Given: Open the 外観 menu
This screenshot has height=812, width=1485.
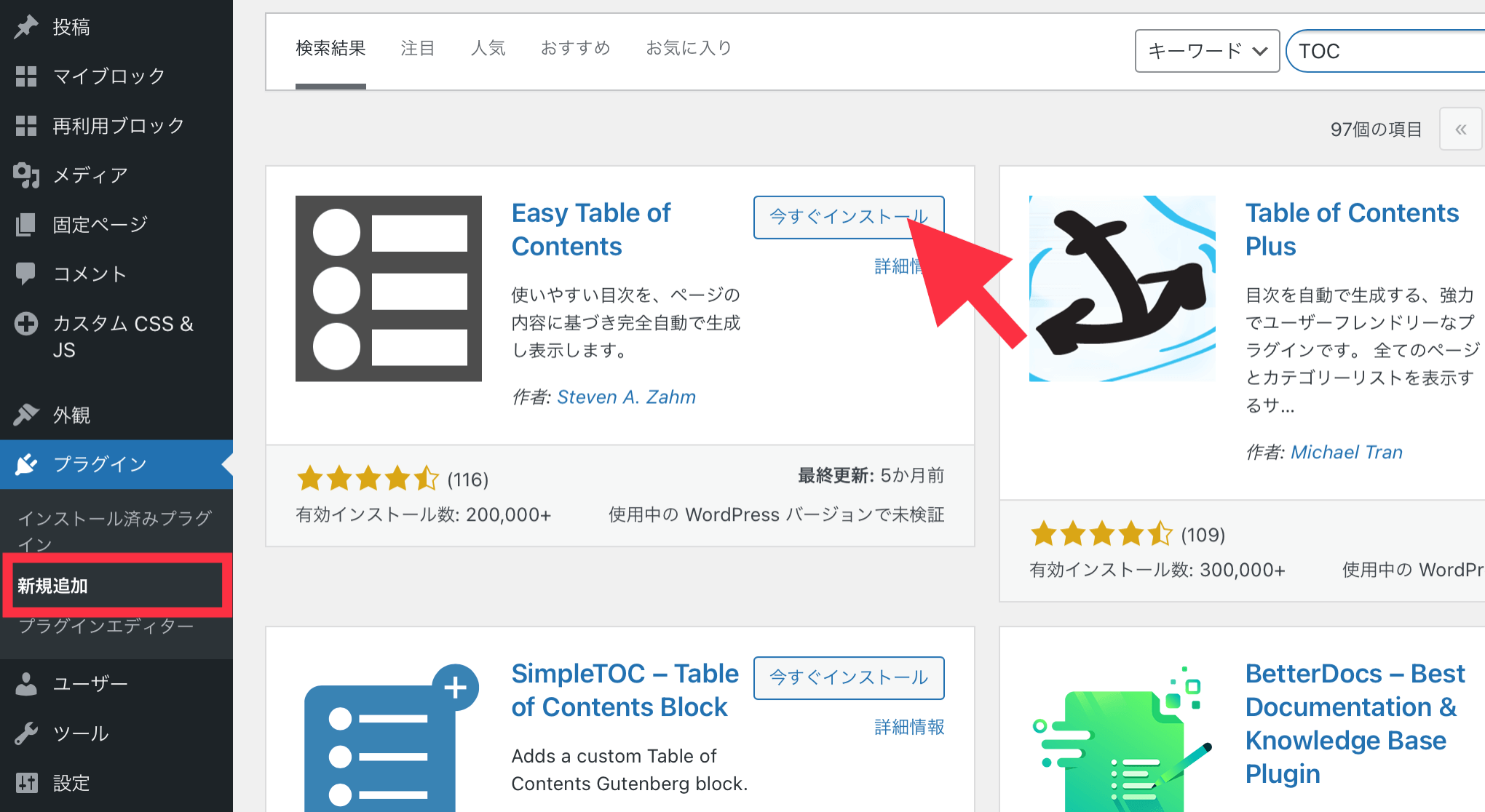Looking at the screenshot, I should click(116, 415).
